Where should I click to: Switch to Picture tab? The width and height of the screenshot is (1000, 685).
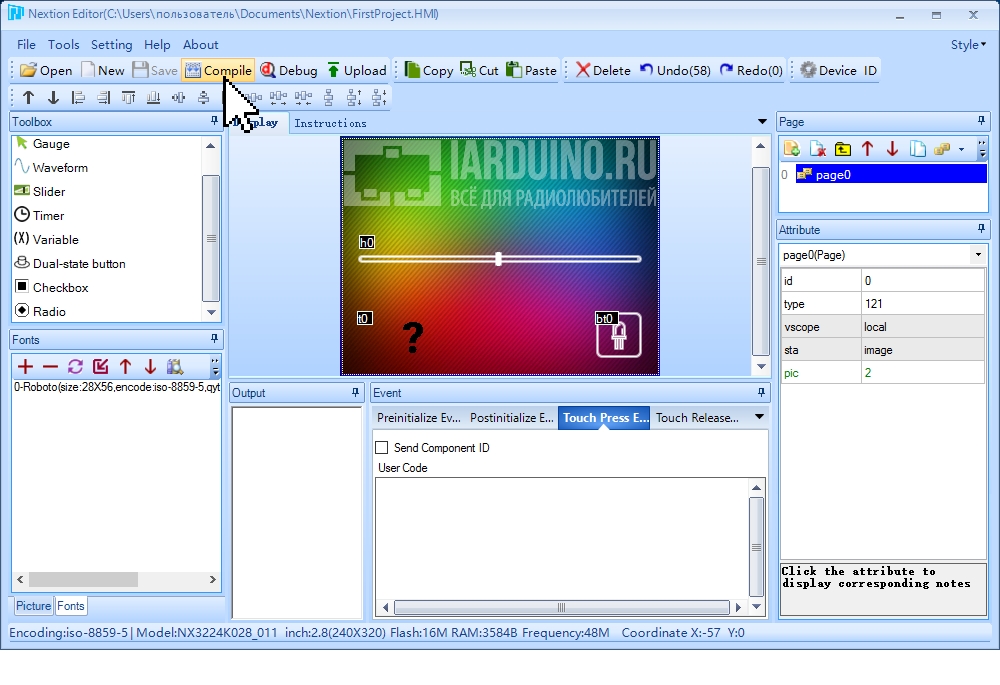point(33,606)
